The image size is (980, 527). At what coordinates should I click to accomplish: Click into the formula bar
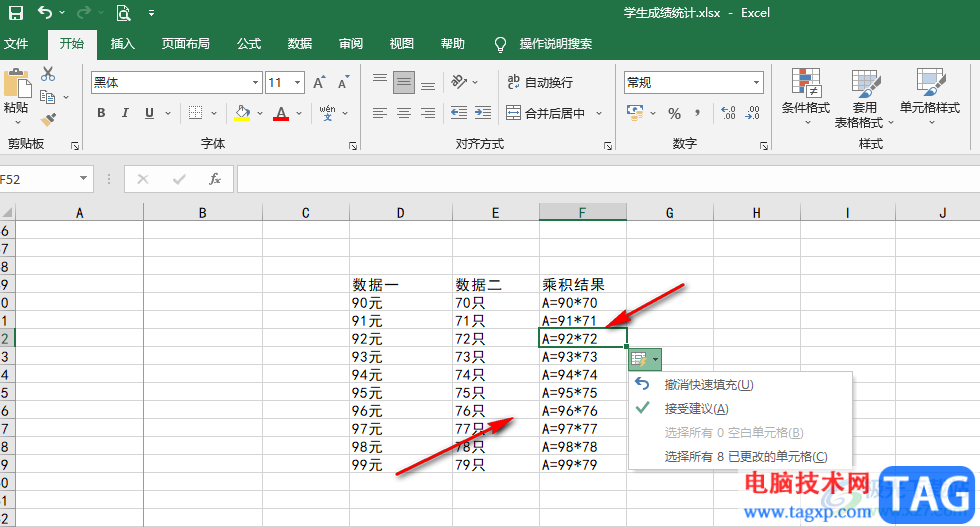[608, 179]
